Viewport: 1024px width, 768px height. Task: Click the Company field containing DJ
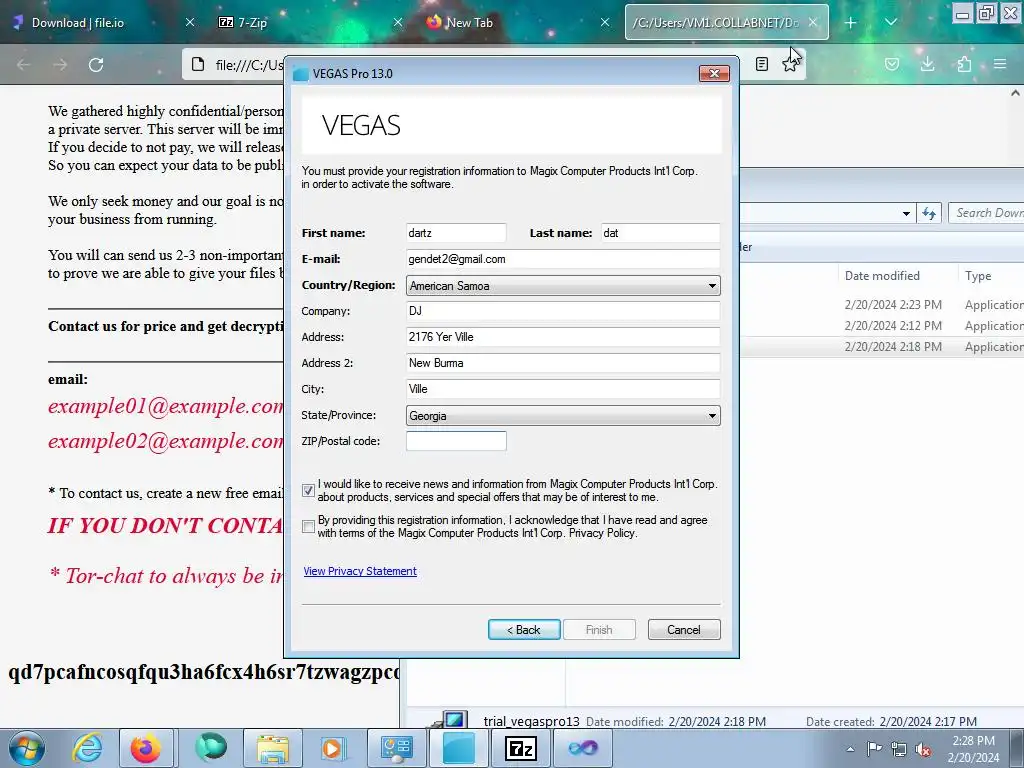(563, 311)
